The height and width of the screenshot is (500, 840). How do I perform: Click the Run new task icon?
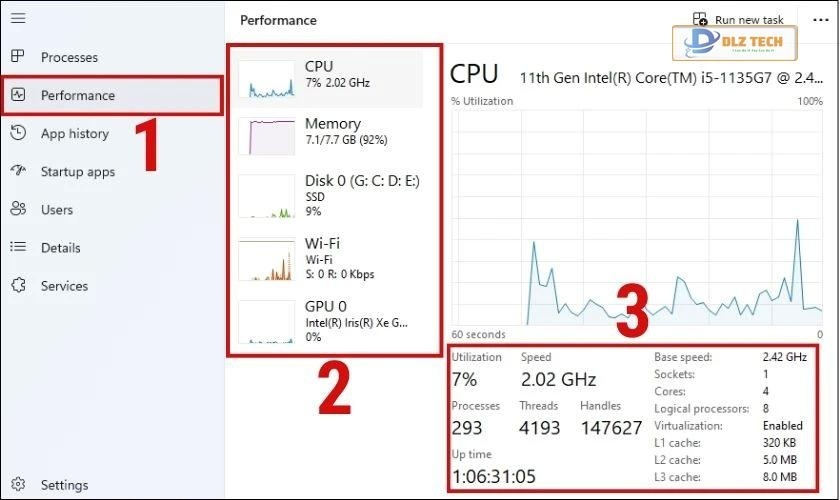(700, 20)
